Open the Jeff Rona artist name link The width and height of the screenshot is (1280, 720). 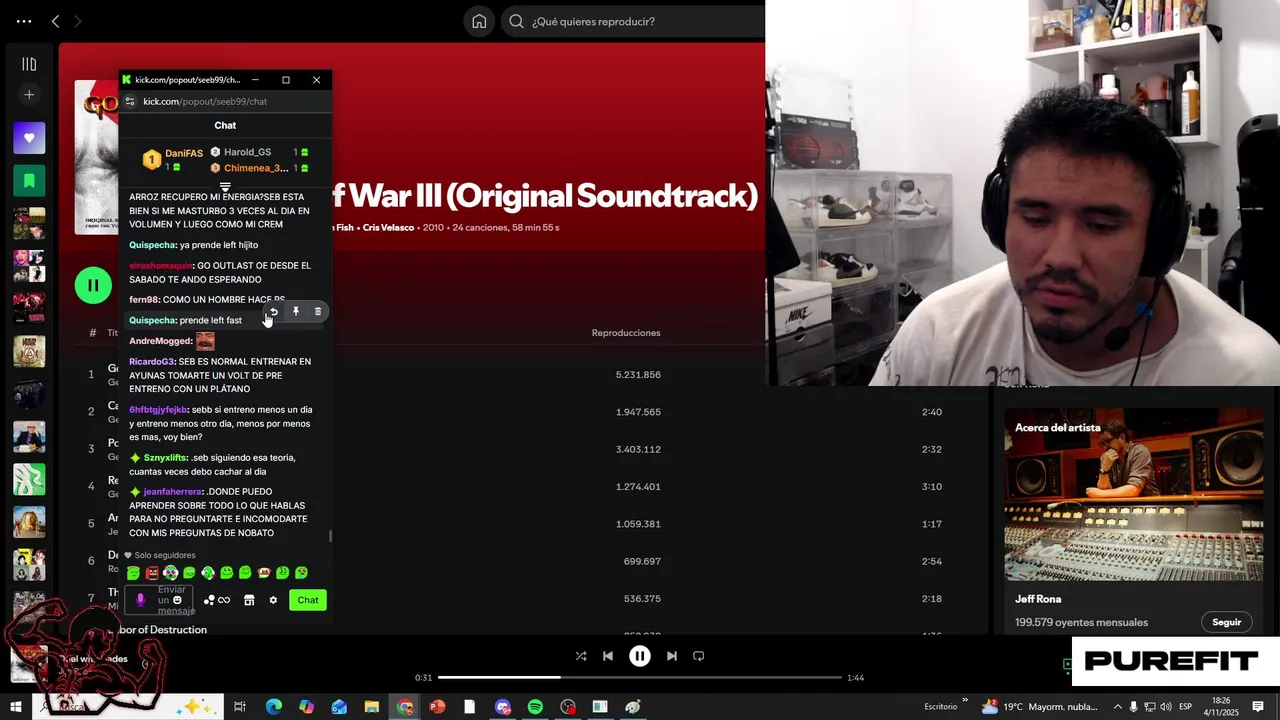pyautogui.click(x=1038, y=599)
